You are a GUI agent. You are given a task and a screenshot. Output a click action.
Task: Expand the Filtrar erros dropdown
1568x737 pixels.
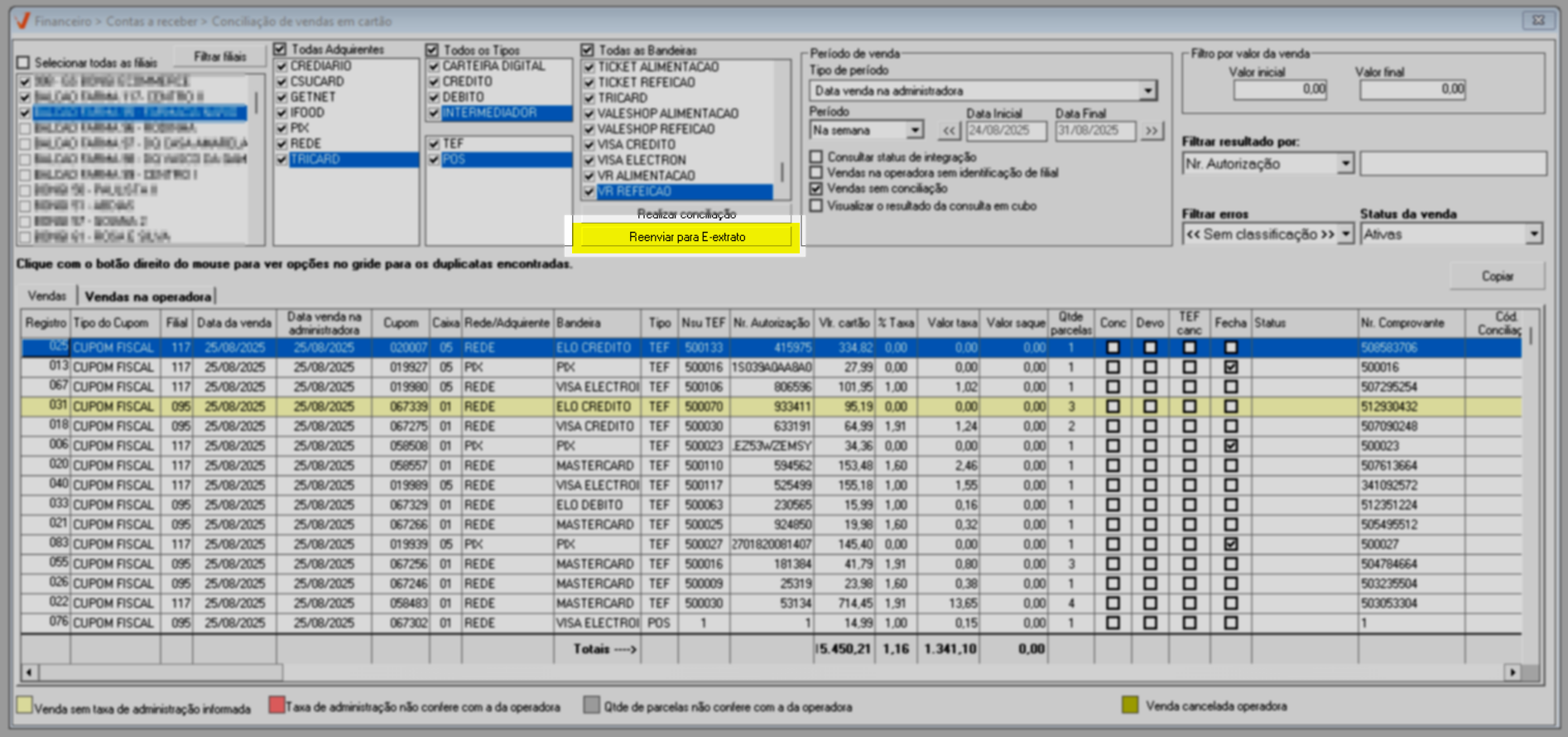click(x=1345, y=234)
